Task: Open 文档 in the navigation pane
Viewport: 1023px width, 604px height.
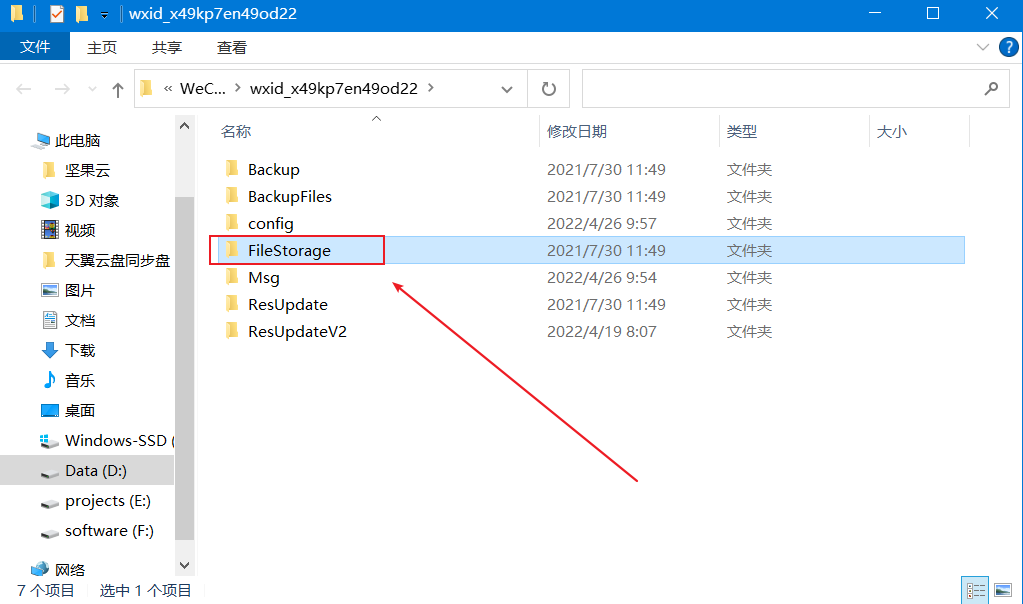Action: (80, 320)
